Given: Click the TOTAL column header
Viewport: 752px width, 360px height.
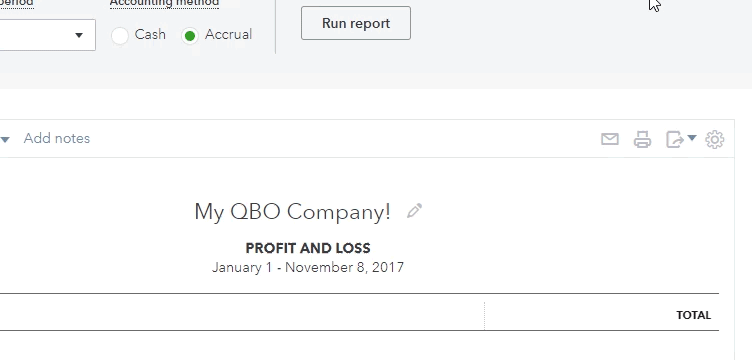Looking at the screenshot, I should [x=693, y=315].
